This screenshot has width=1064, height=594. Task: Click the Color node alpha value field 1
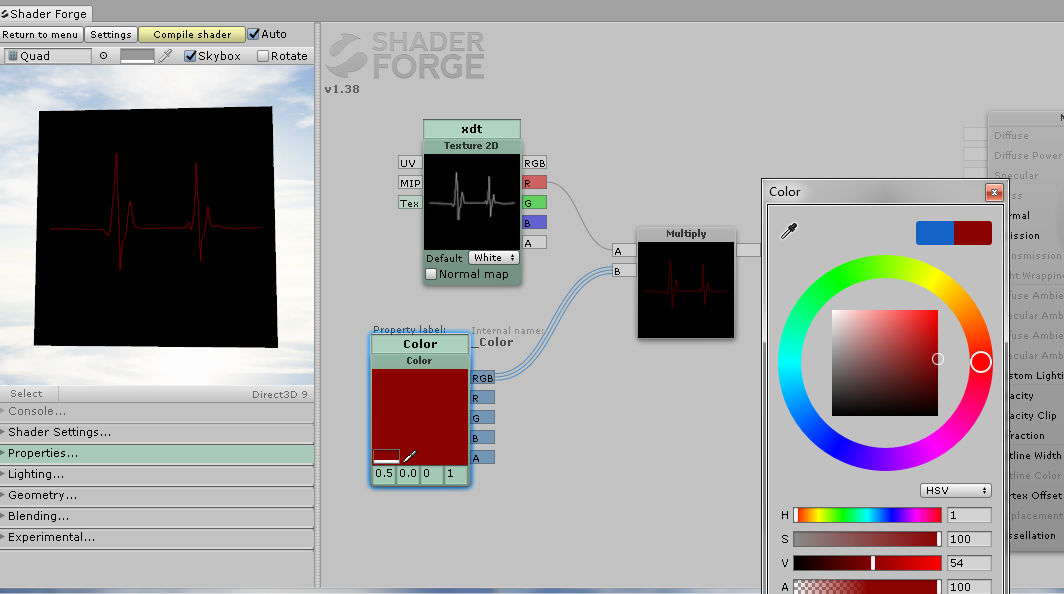(455, 474)
